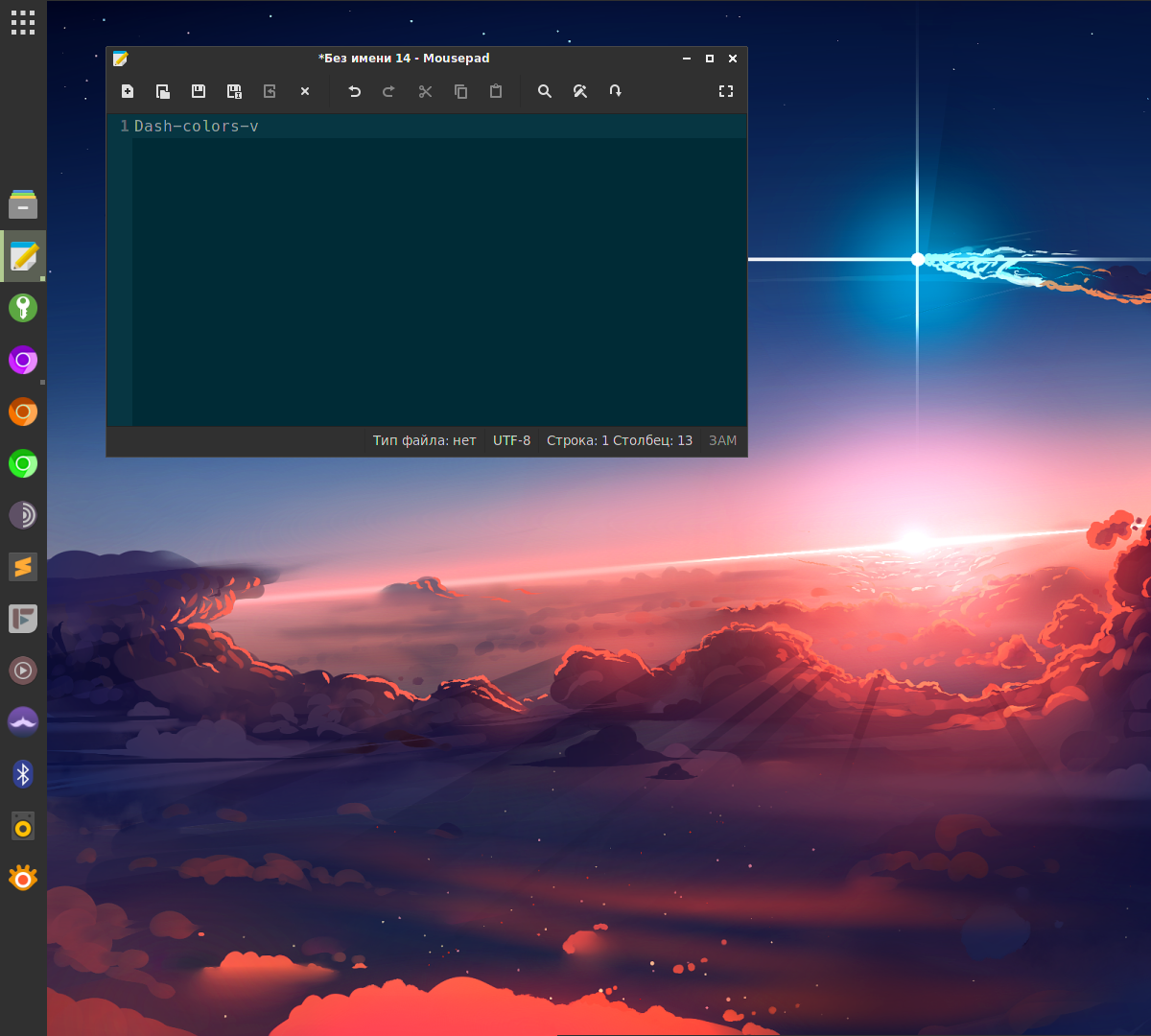Launch the Tor browser dock icon
1151x1036 pixels.
coord(23,515)
